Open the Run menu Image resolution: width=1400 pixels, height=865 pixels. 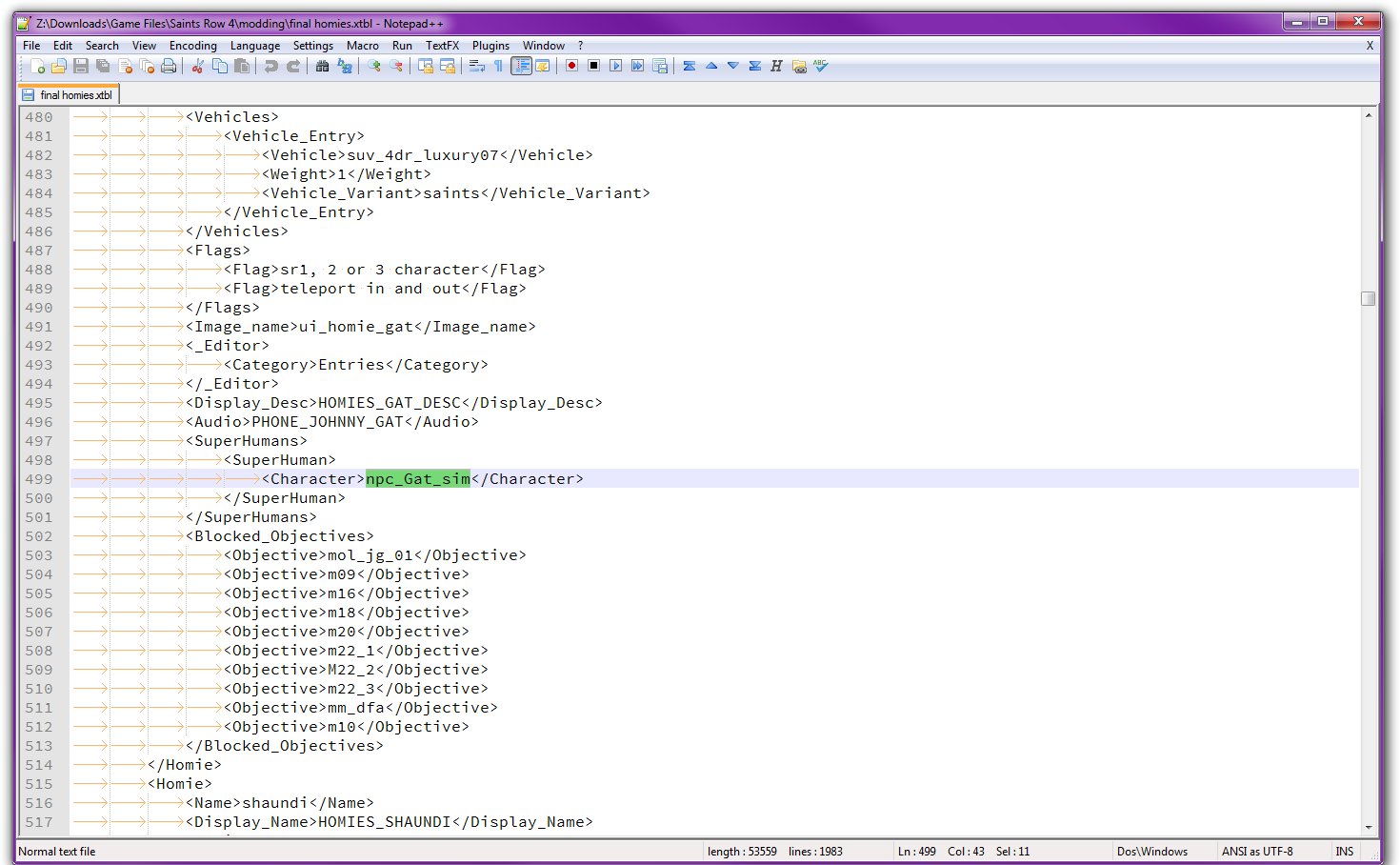[x=402, y=45]
